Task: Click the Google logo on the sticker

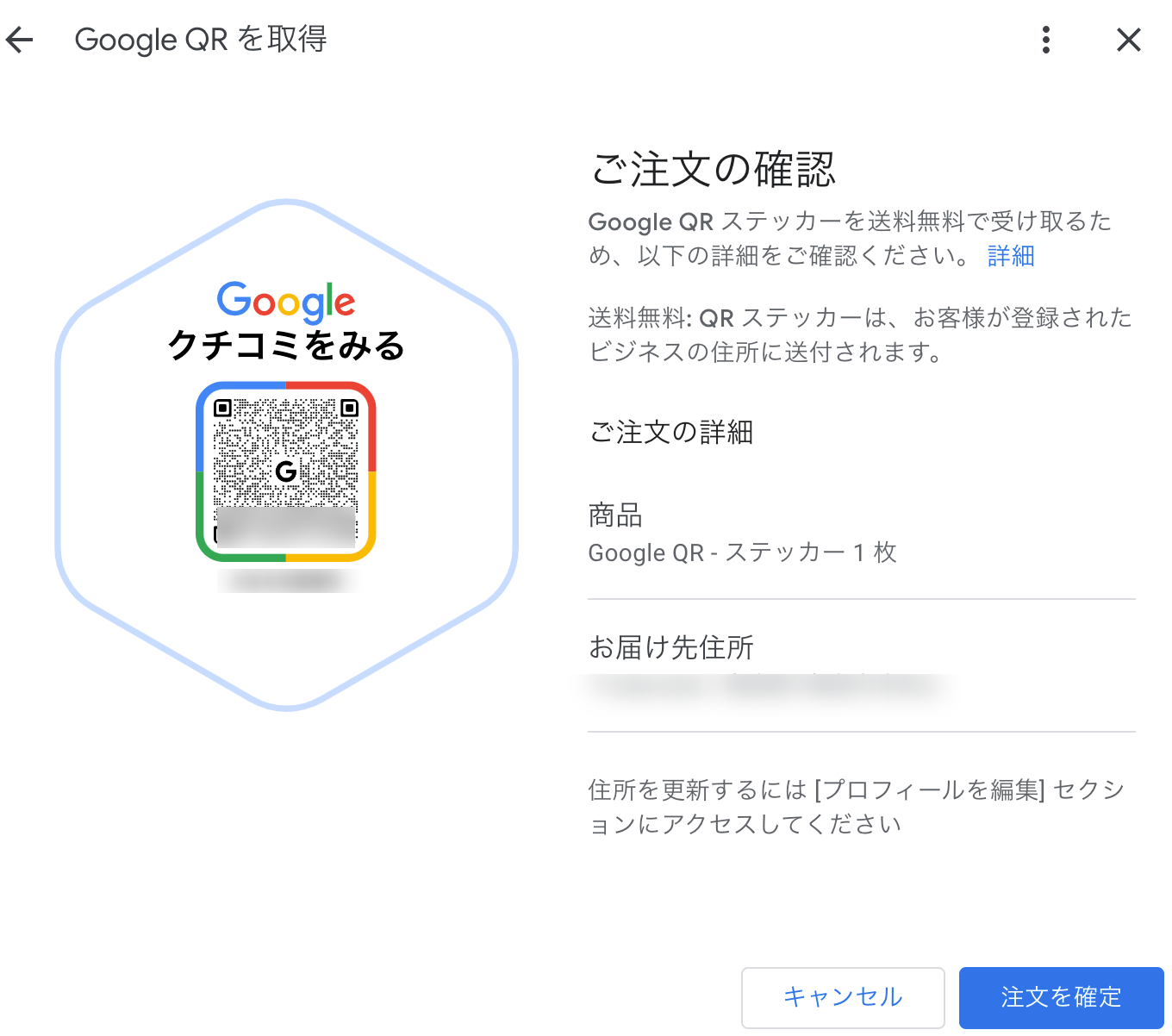Action: click(x=286, y=301)
